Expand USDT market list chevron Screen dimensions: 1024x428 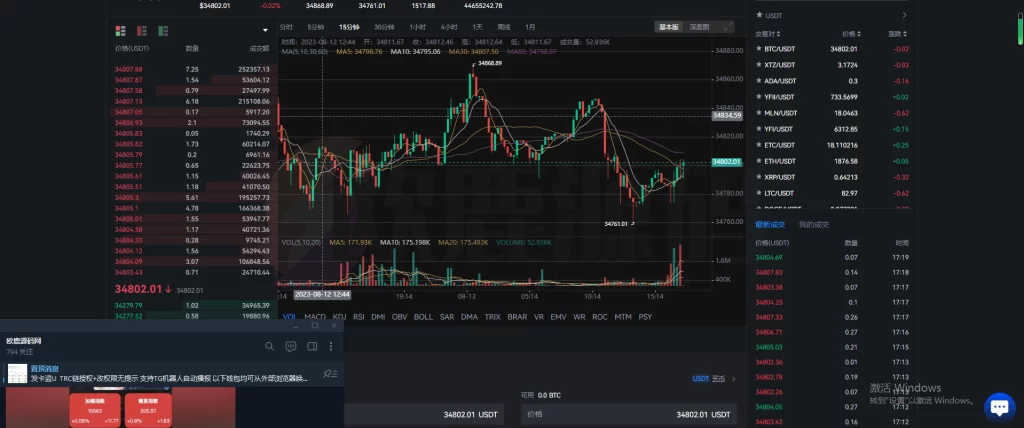904,15
